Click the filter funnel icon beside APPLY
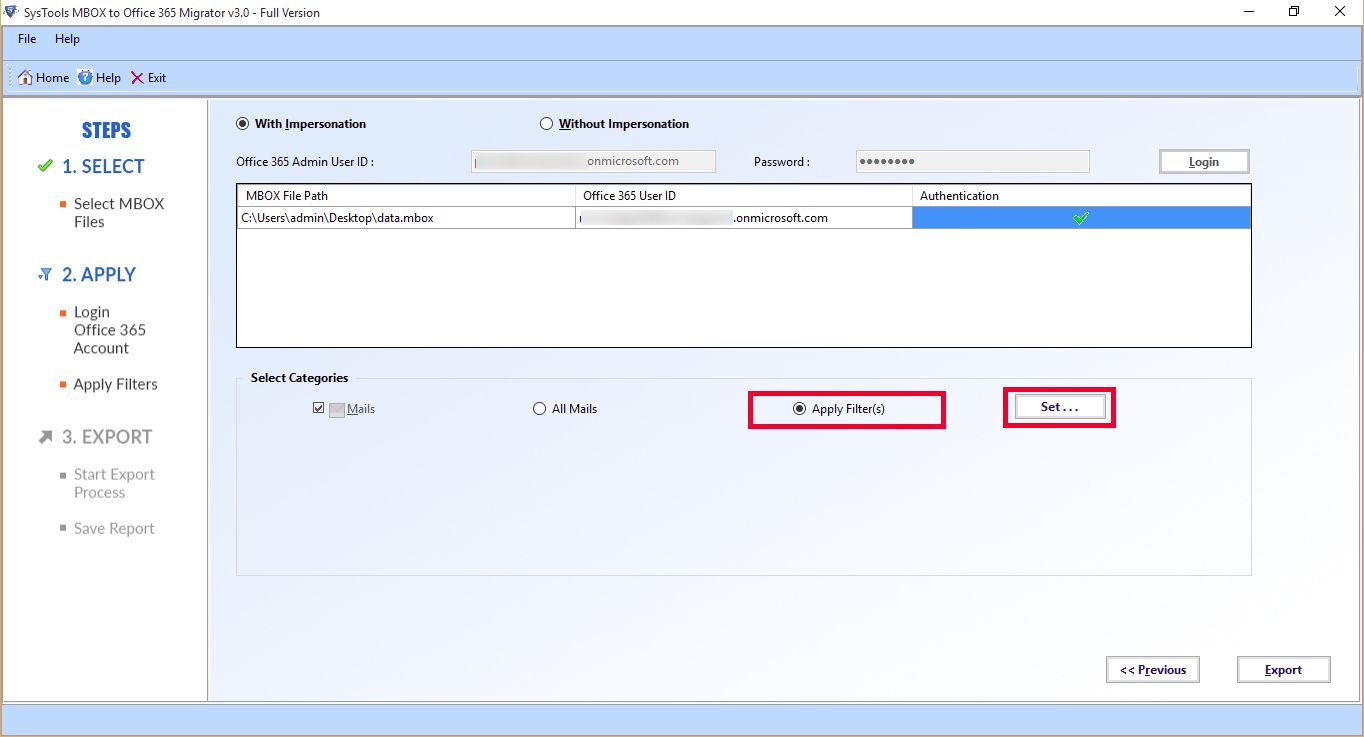This screenshot has width=1364, height=737. [x=44, y=275]
